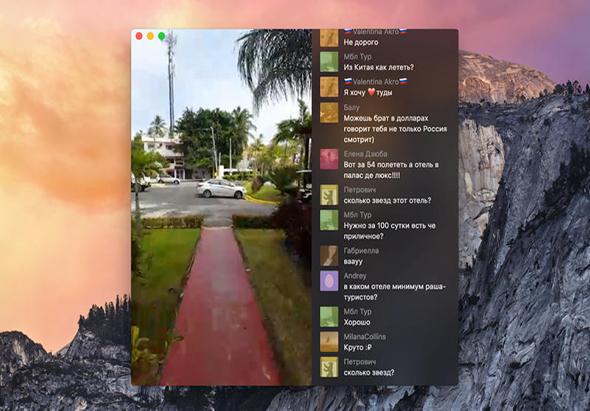Click the message 'вааууу'
590x411 pixels.
353,262
